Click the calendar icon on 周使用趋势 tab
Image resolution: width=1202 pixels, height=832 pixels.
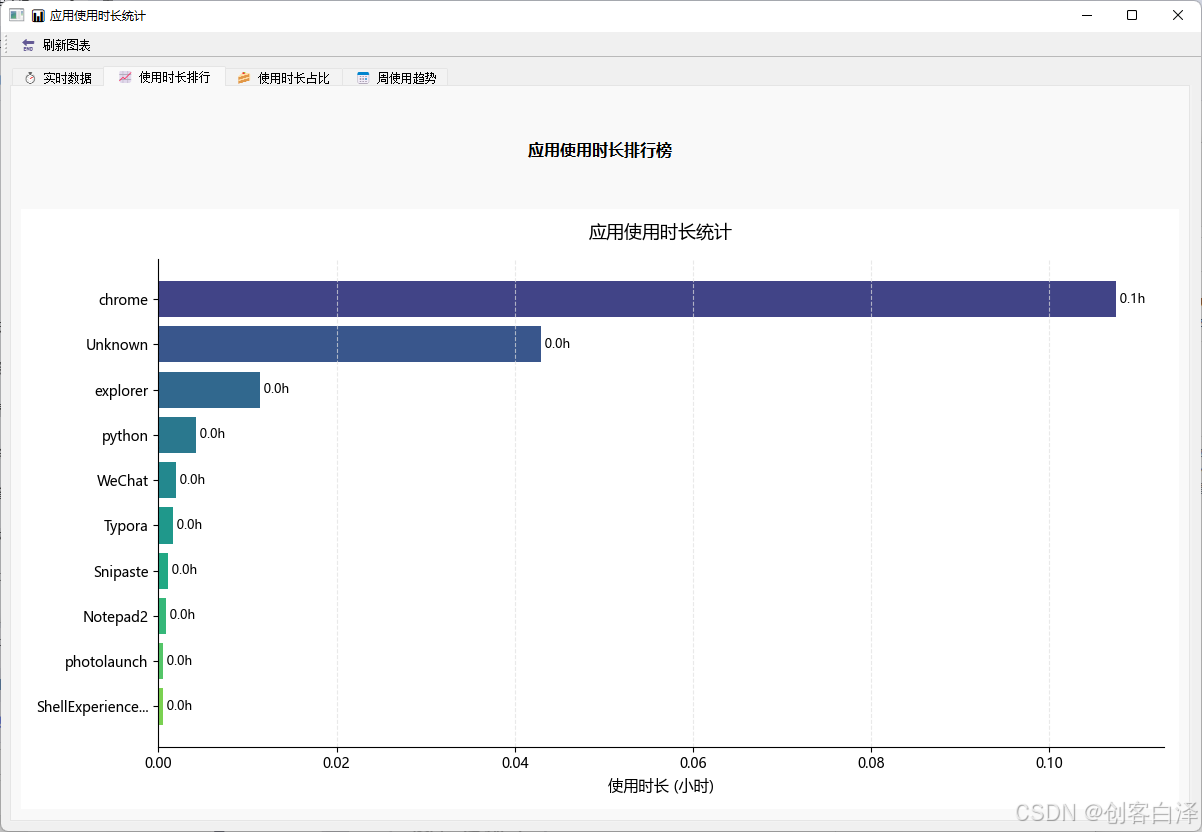(x=363, y=78)
